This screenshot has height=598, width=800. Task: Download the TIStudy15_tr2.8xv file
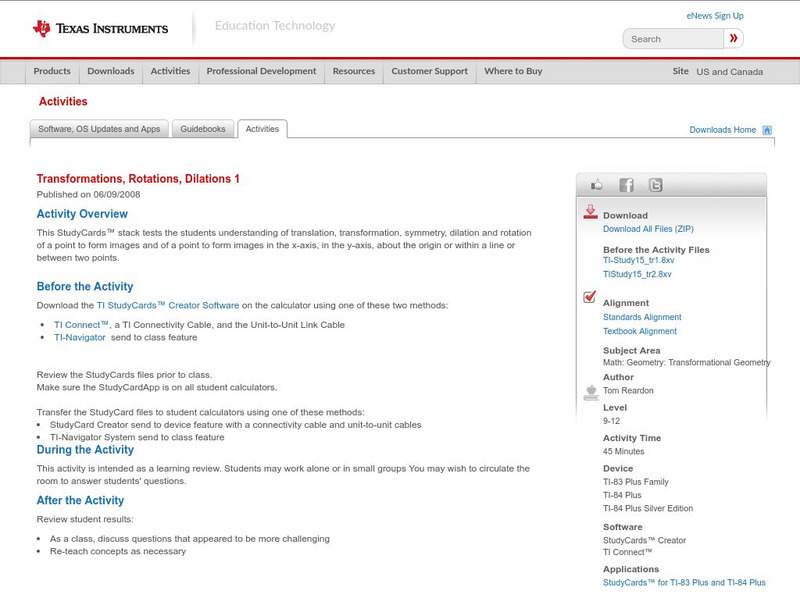637,274
